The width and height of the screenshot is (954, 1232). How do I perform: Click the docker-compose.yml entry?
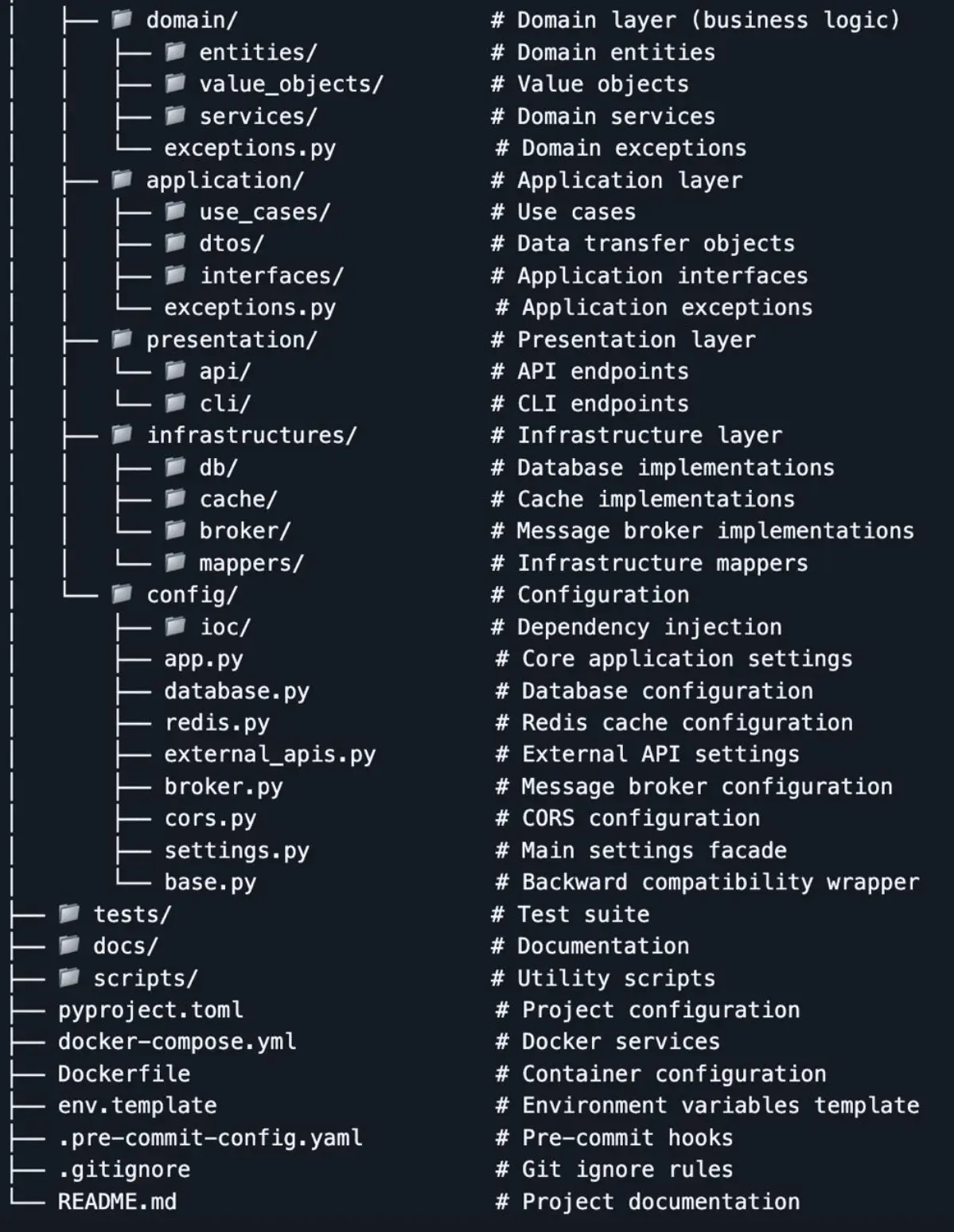click(x=177, y=1041)
